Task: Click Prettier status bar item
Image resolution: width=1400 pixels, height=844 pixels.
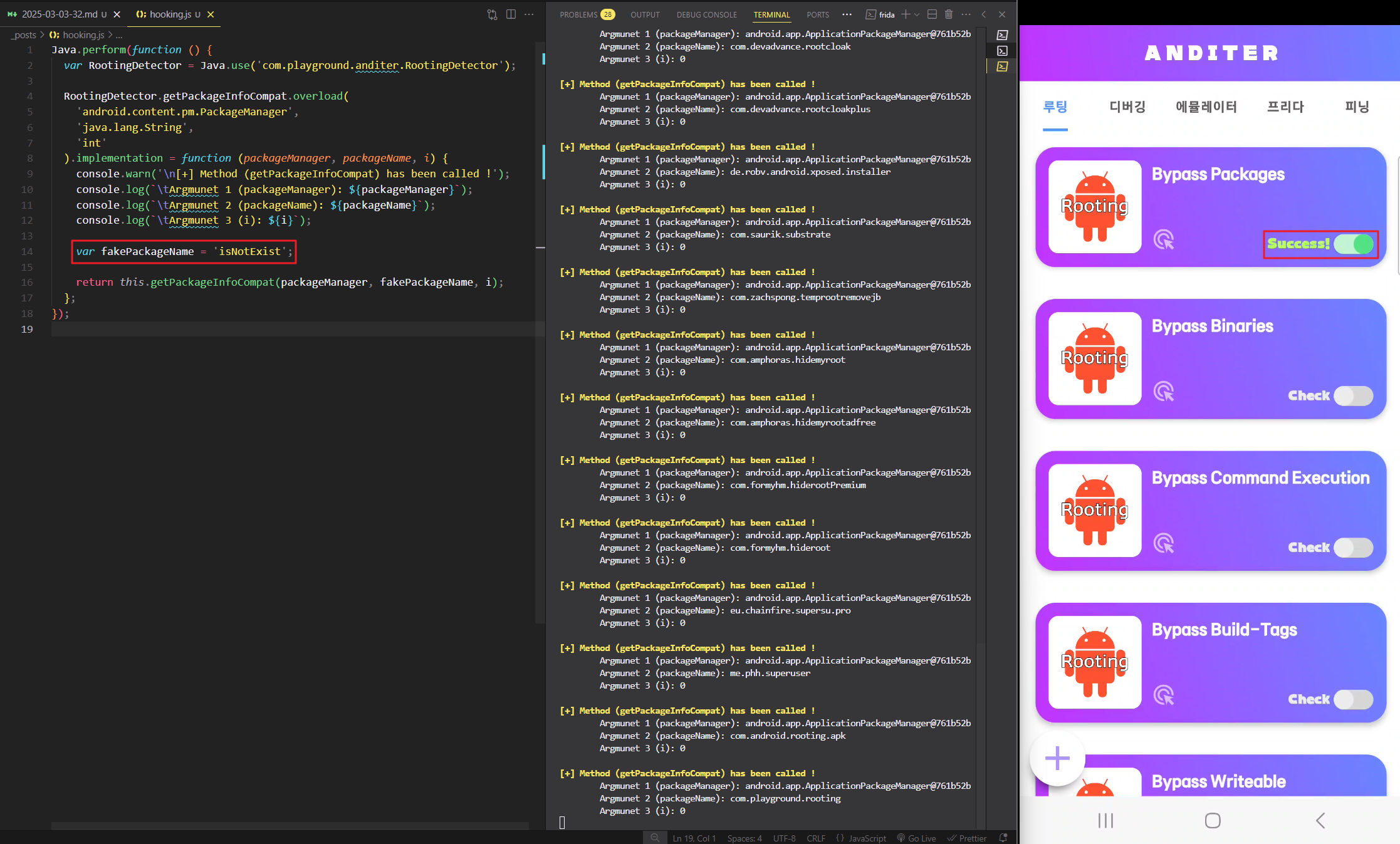Action: [967, 838]
